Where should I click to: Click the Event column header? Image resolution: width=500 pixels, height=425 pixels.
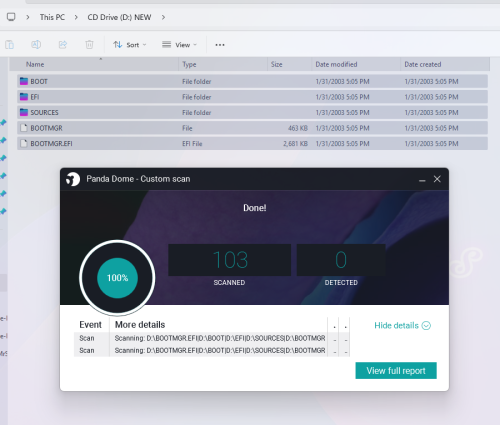[x=90, y=325]
